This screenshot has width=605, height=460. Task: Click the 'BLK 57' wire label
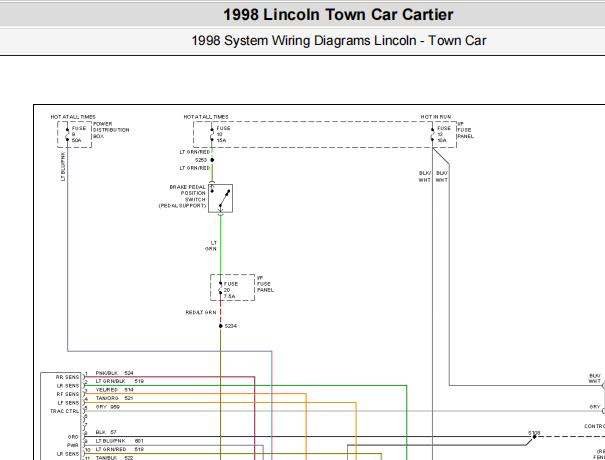106,432
